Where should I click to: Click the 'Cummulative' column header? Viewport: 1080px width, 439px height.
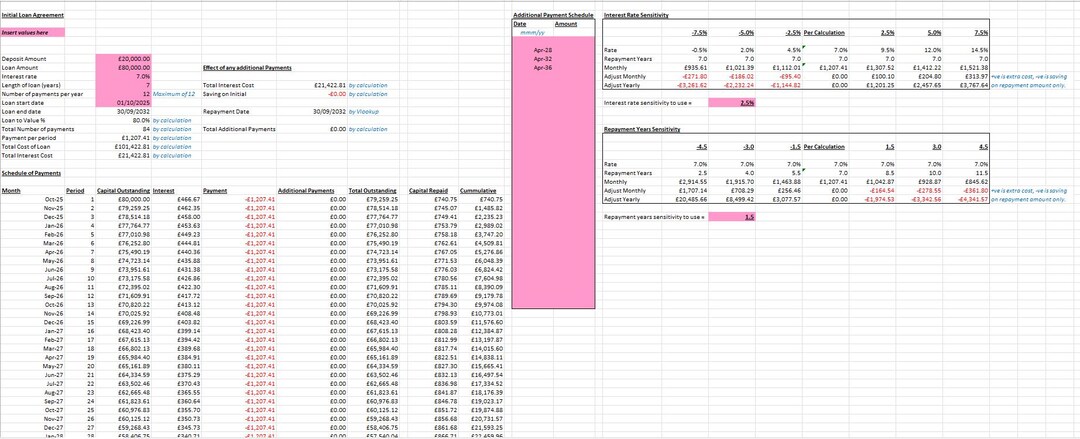click(477, 190)
